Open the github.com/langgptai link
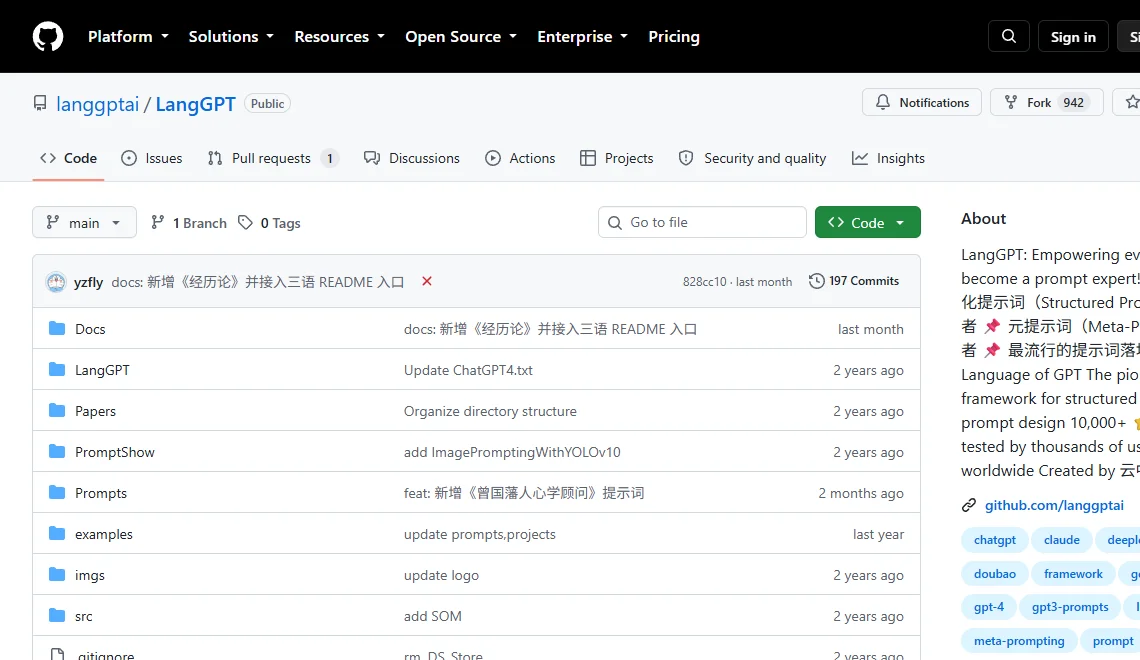 click(1054, 505)
